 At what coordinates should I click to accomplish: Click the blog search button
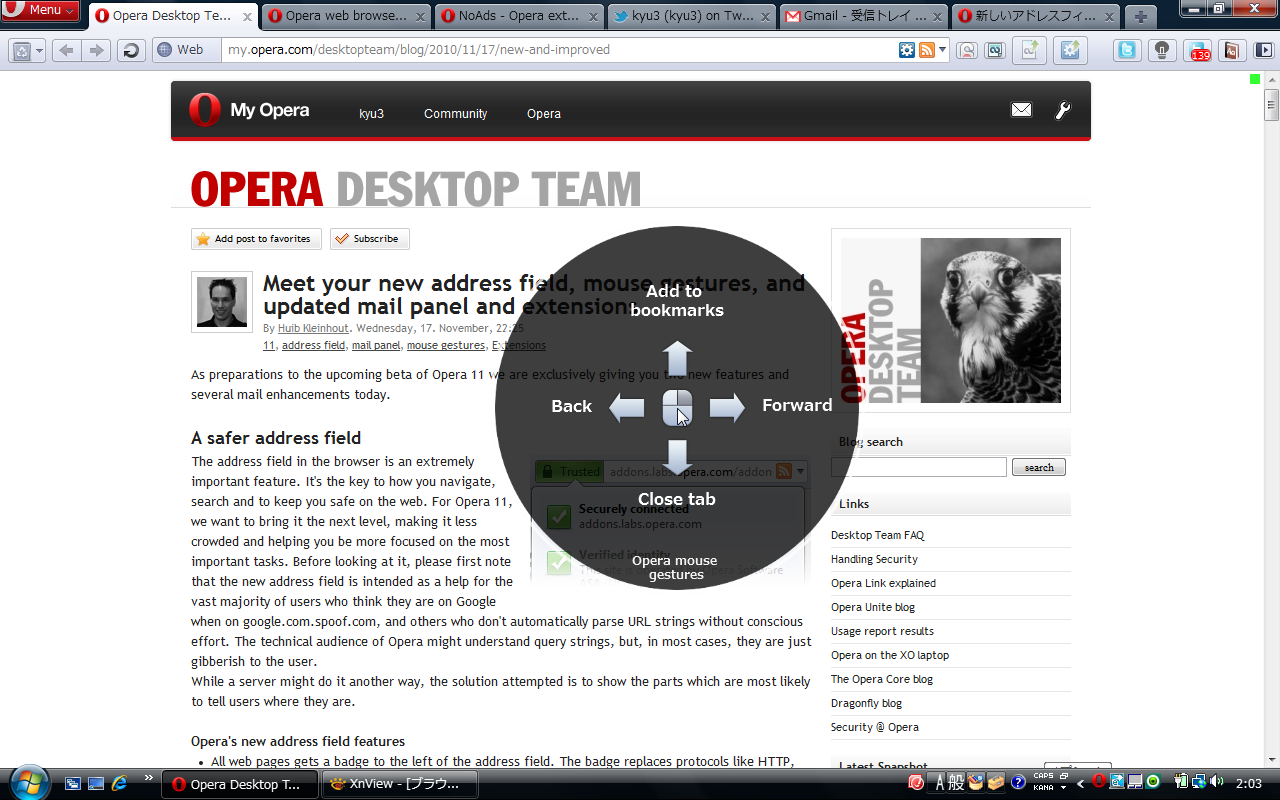[x=1039, y=467]
